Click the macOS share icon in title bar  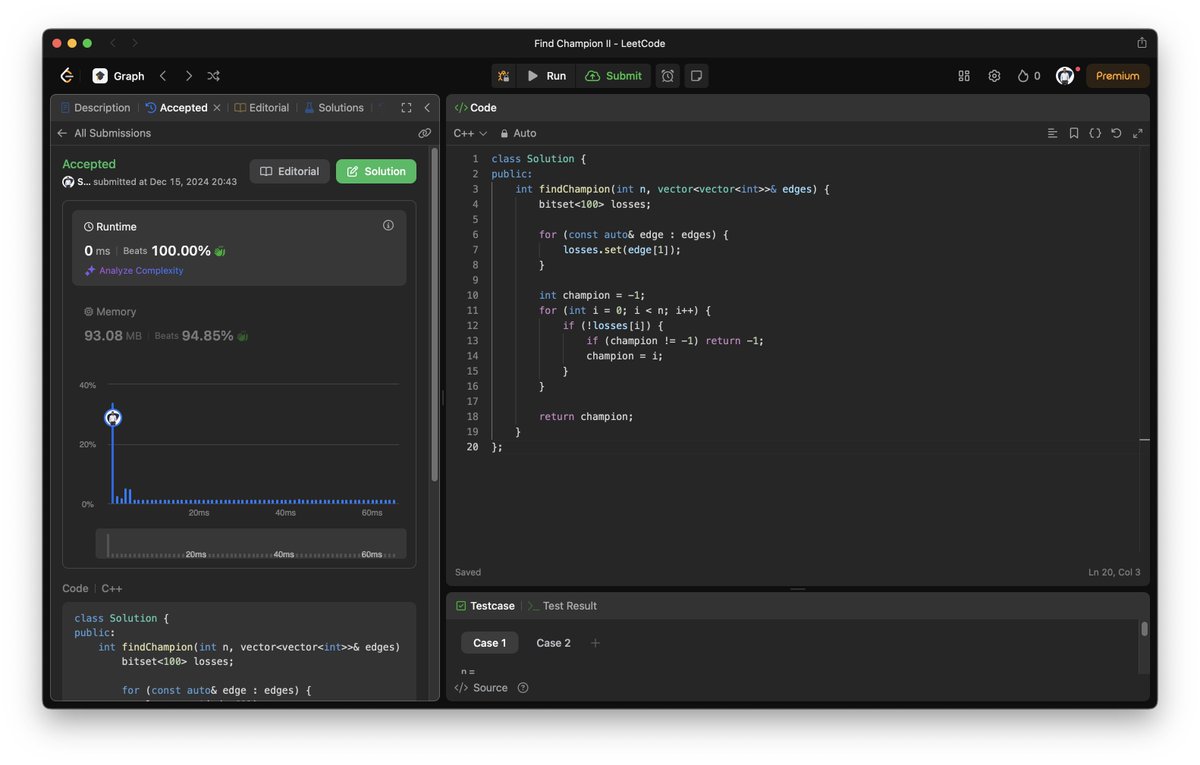coord(1142,43)
